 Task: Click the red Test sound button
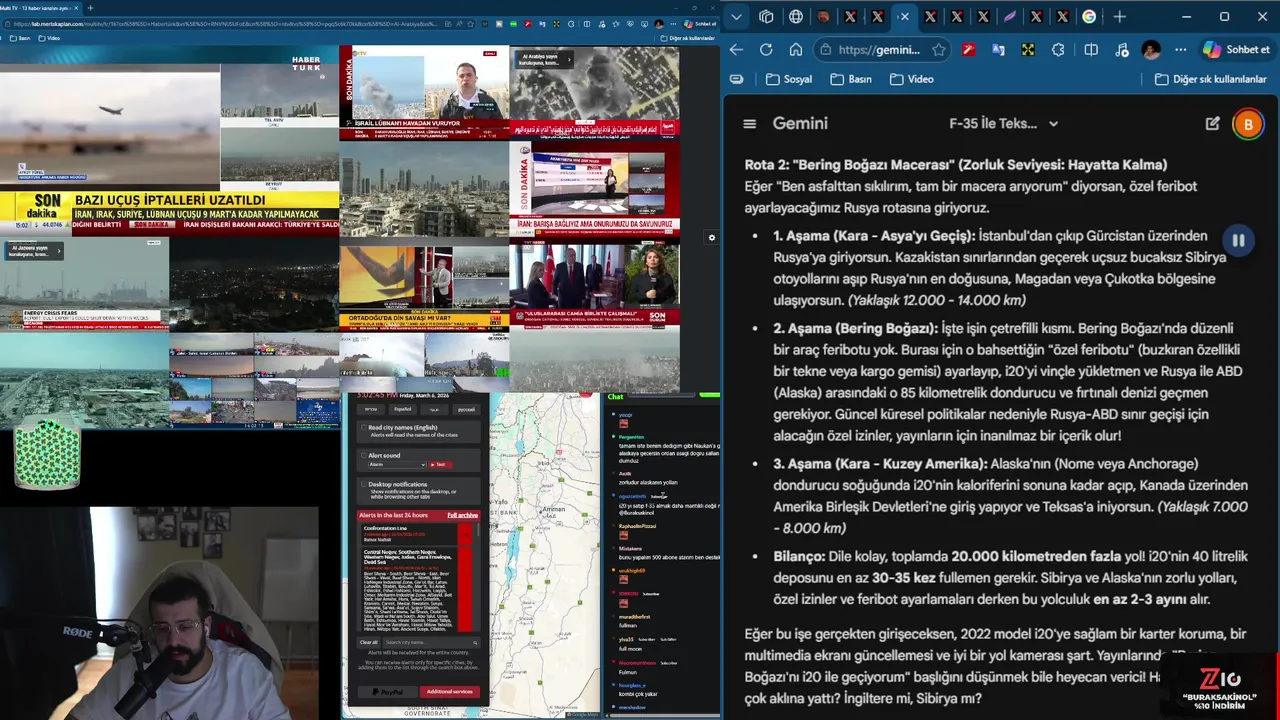pyautogui.click(x=440, y=465)
